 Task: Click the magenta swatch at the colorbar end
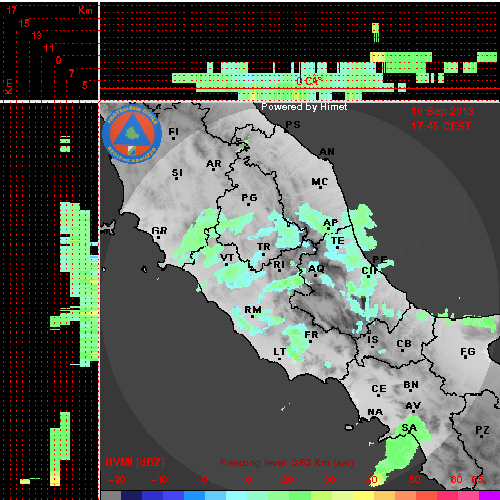(489, 495)
